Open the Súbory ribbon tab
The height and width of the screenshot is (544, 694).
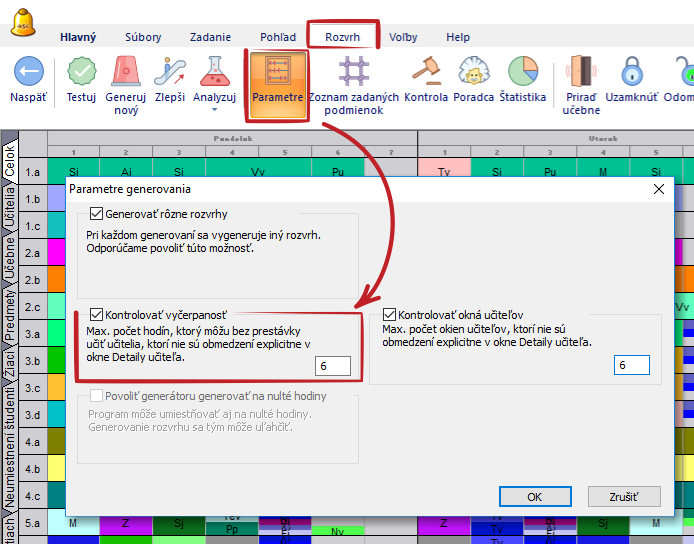point(143,37)
